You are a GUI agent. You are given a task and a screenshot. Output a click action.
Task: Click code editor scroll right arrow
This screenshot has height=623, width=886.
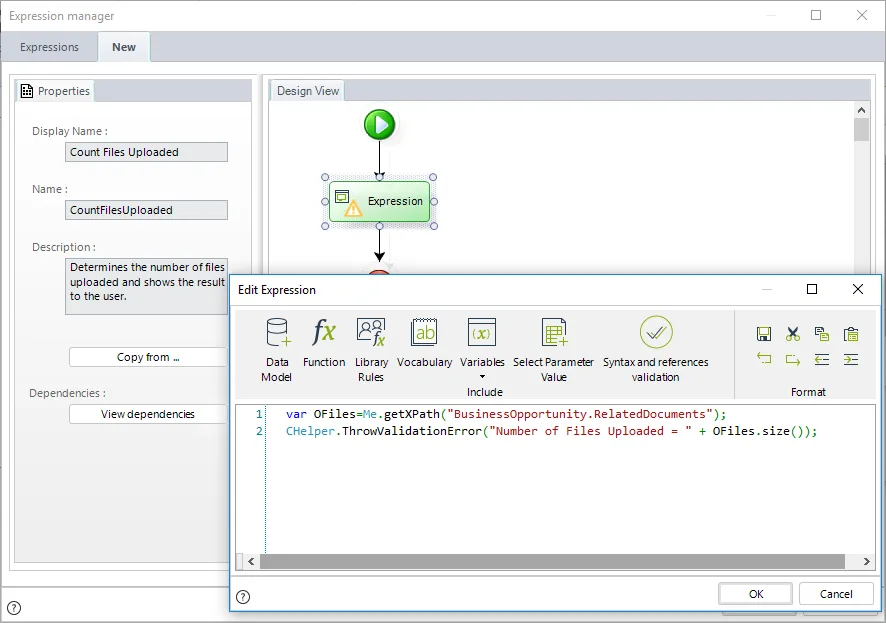coord(866,561)
